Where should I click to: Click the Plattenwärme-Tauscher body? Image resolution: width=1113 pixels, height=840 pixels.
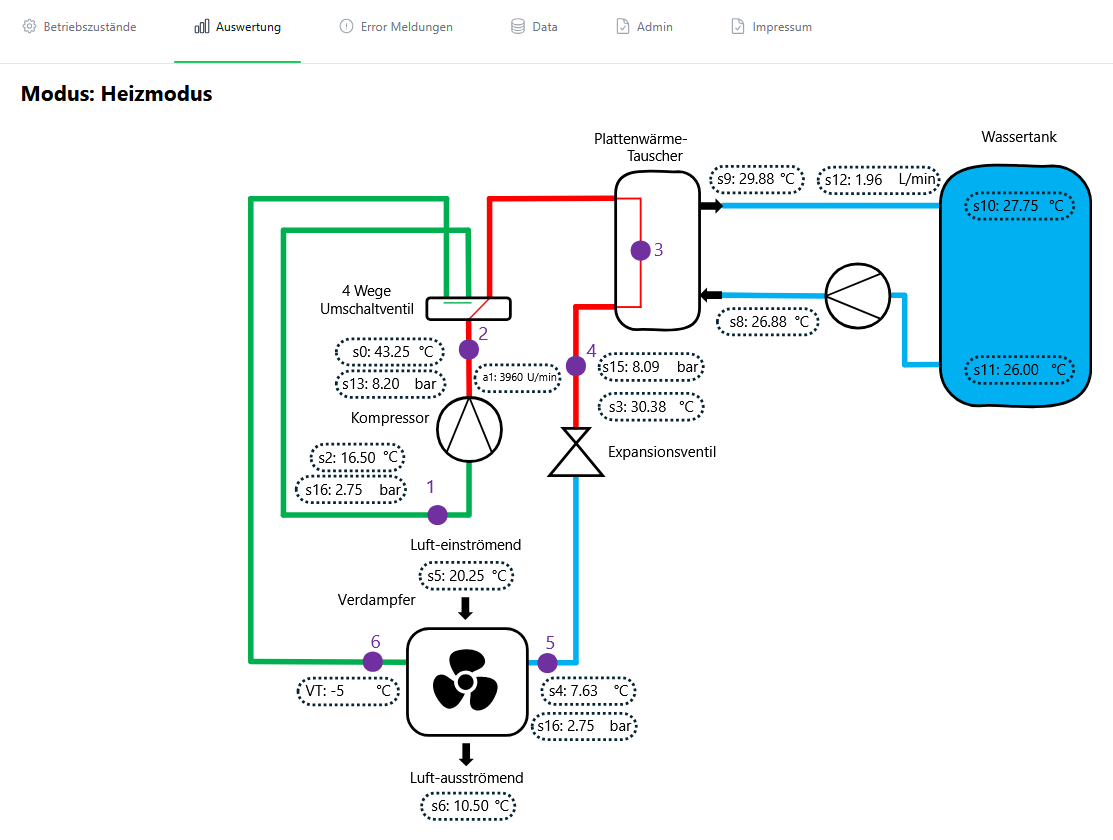657,251
